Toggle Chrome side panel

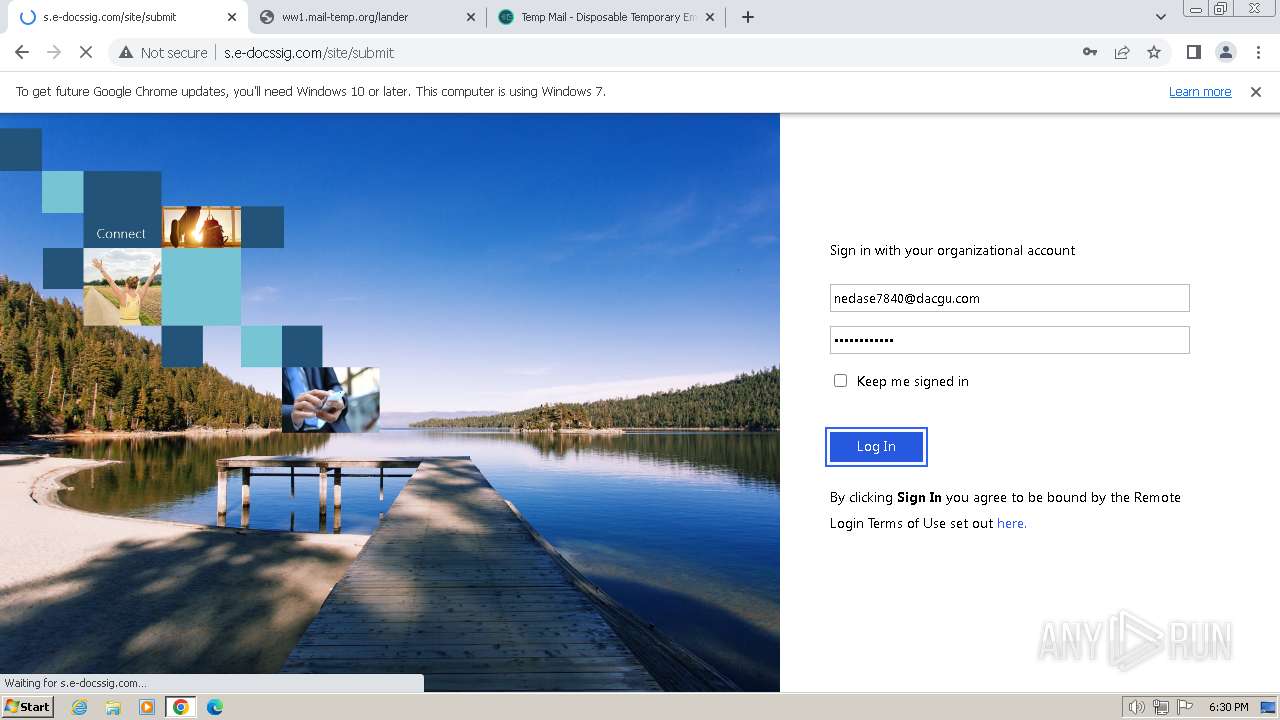(x=1193, y=52)
